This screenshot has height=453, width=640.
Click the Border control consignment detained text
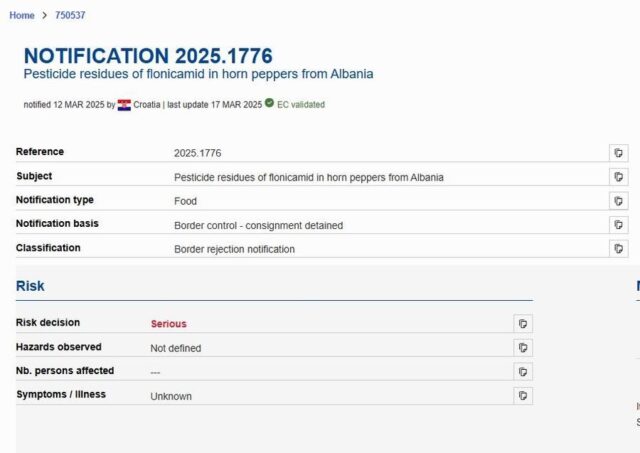tap(258, 225)
